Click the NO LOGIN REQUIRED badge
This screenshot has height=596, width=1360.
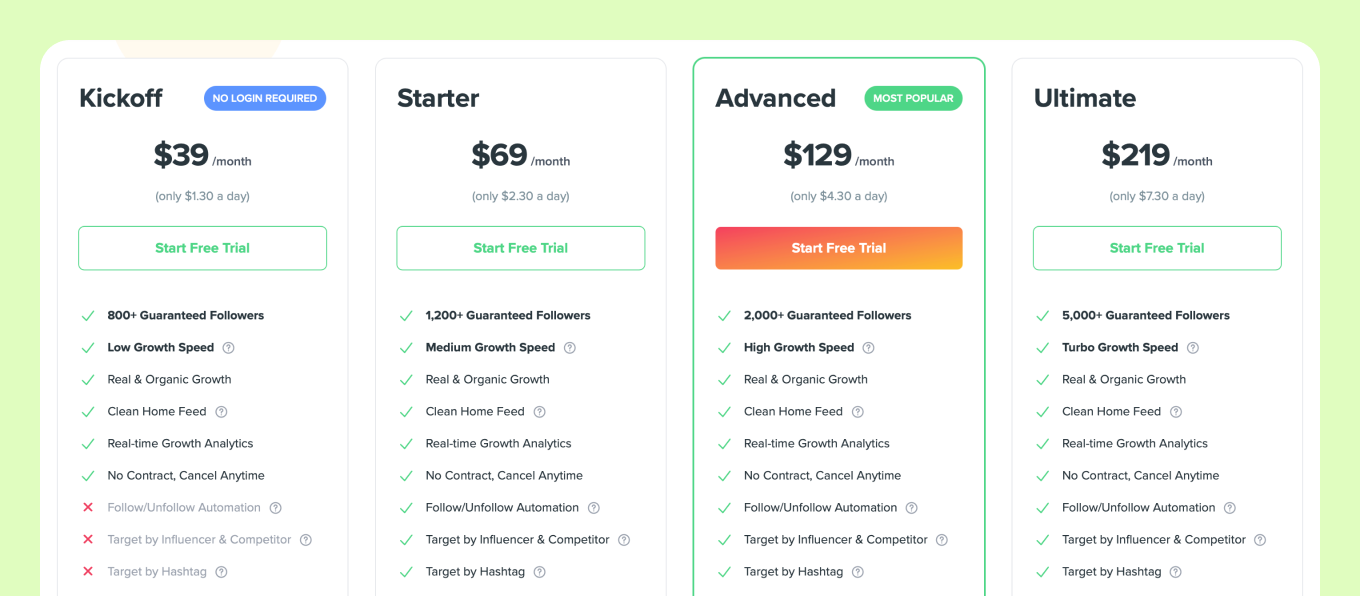tap(265, 98)
